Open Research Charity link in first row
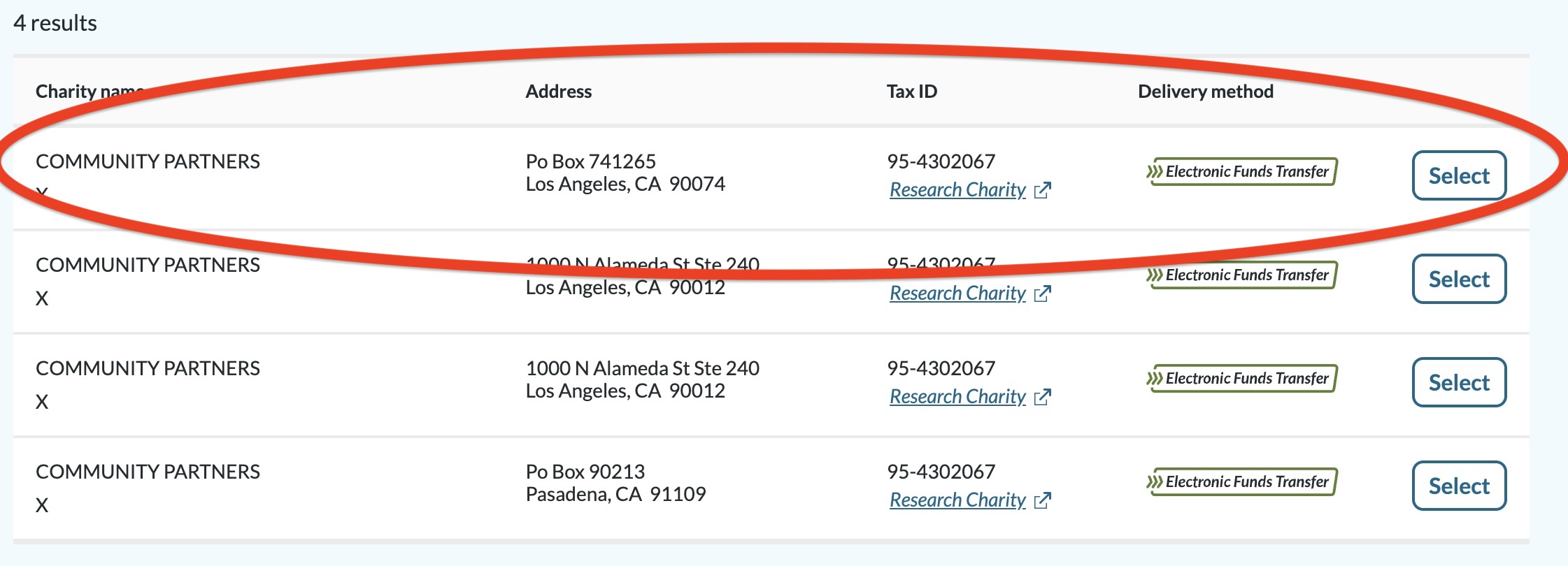The height and width of the screenshot is (566, 1568). point(957,190)
